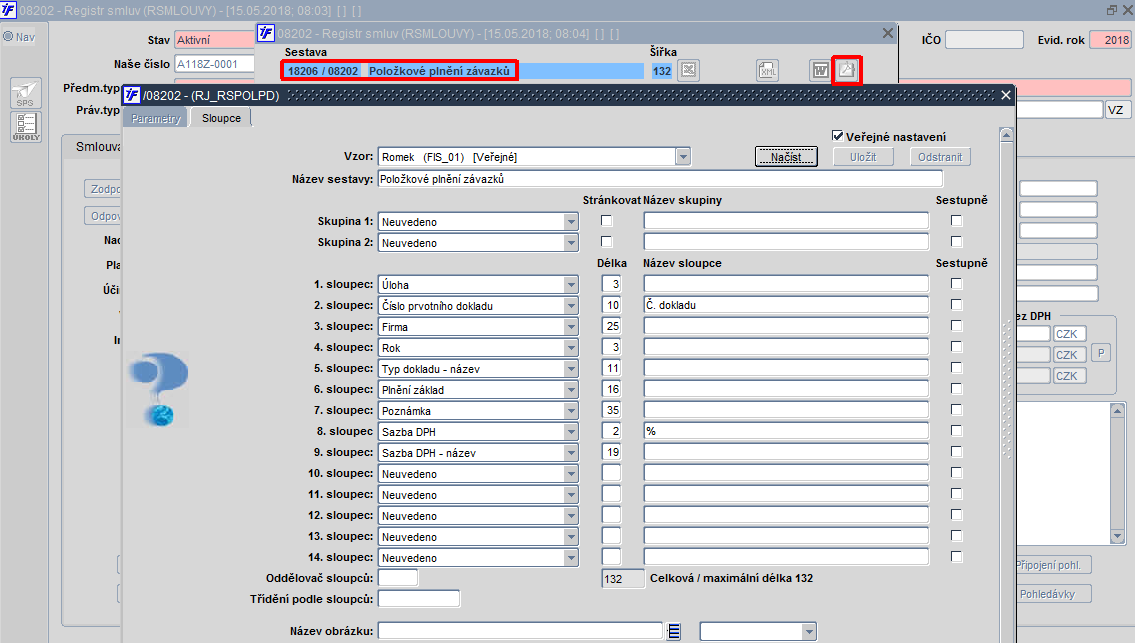This screenshot has height=643, width=1135.
Task: Click the Excel export icon beside Šířka
Action: [688, 70]
